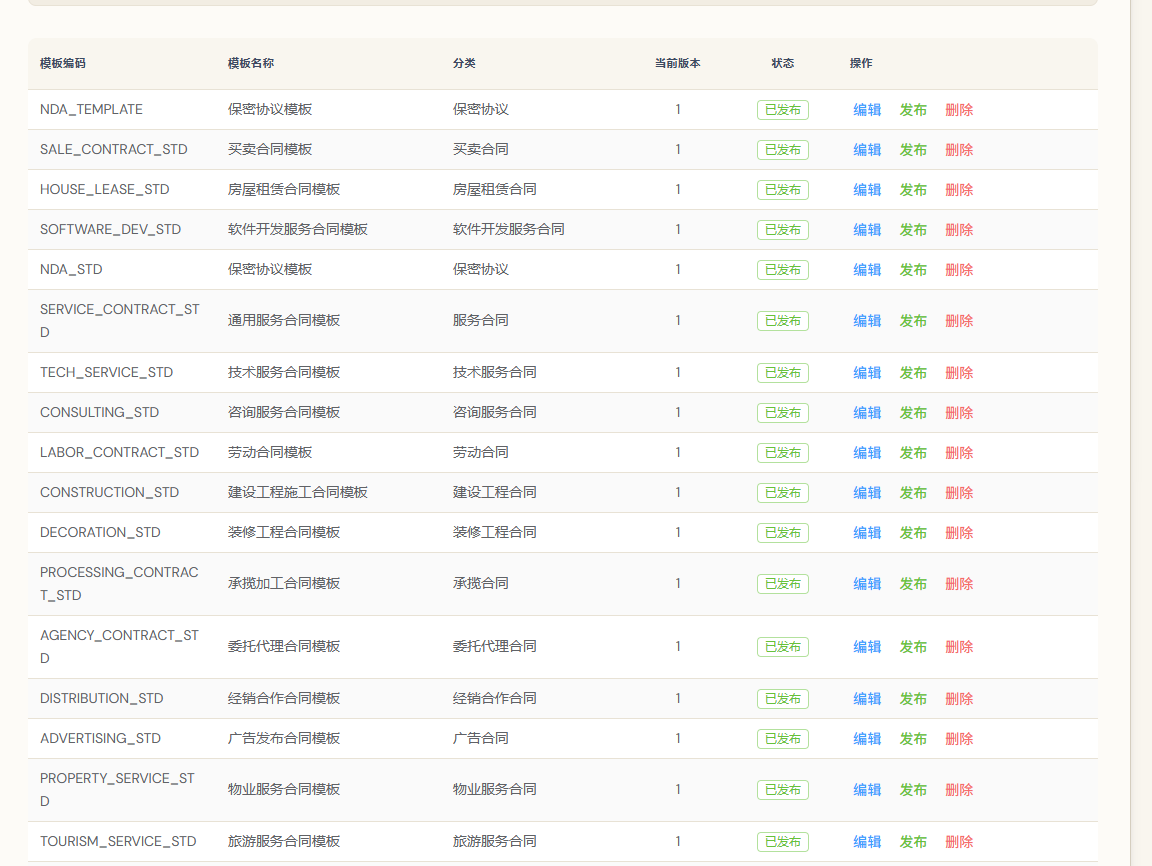
Task: Click the 当前版本 column header
Action: tap(678, 63)
